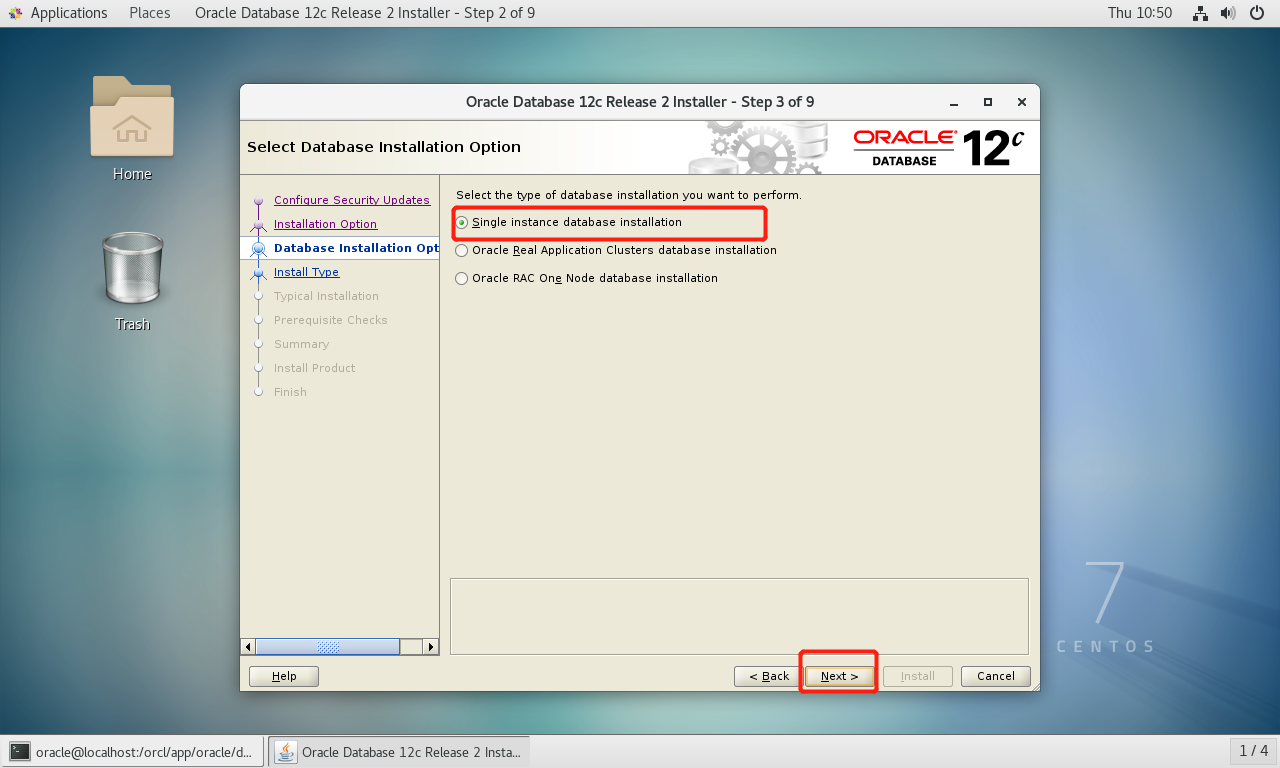Select Oracle RAC One Node installation
The width and height of the screenshot is (1280, 768).
586,278
